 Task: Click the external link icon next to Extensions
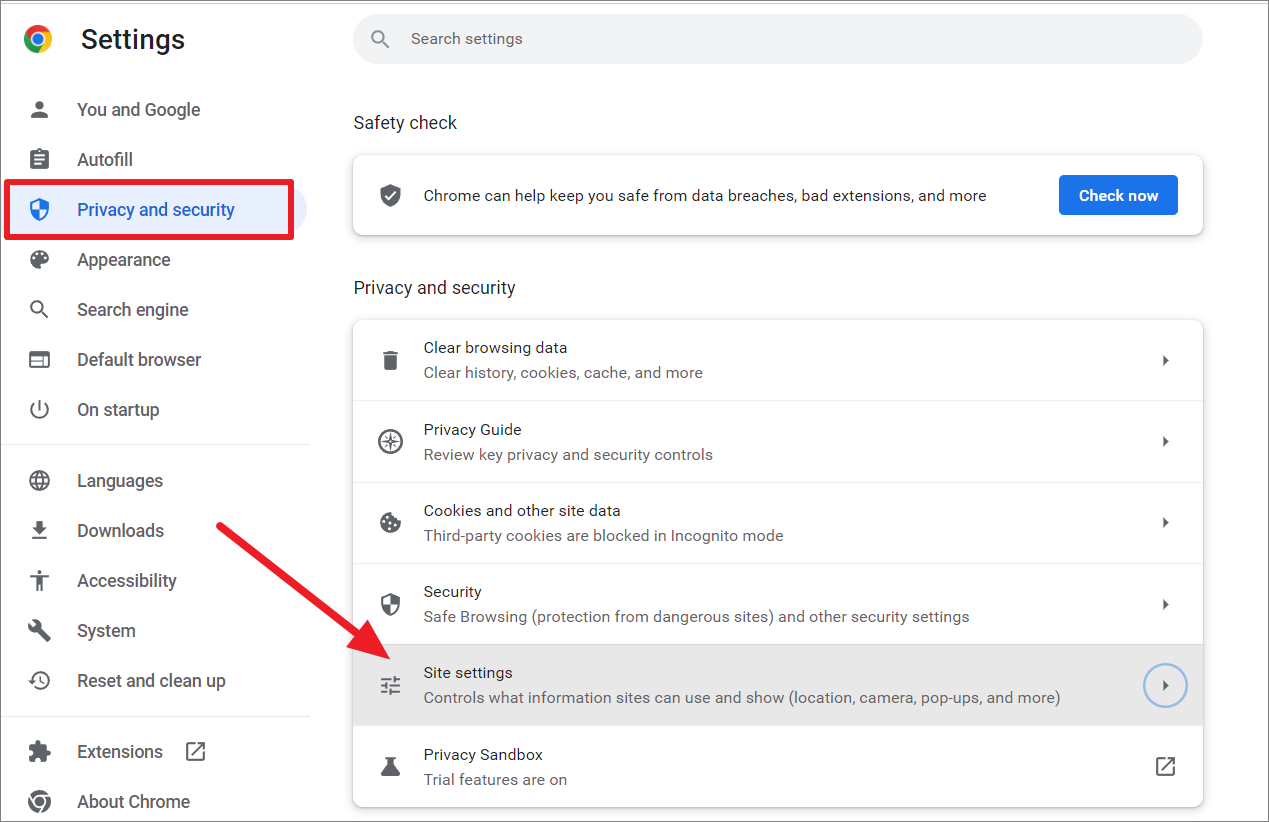195,751
